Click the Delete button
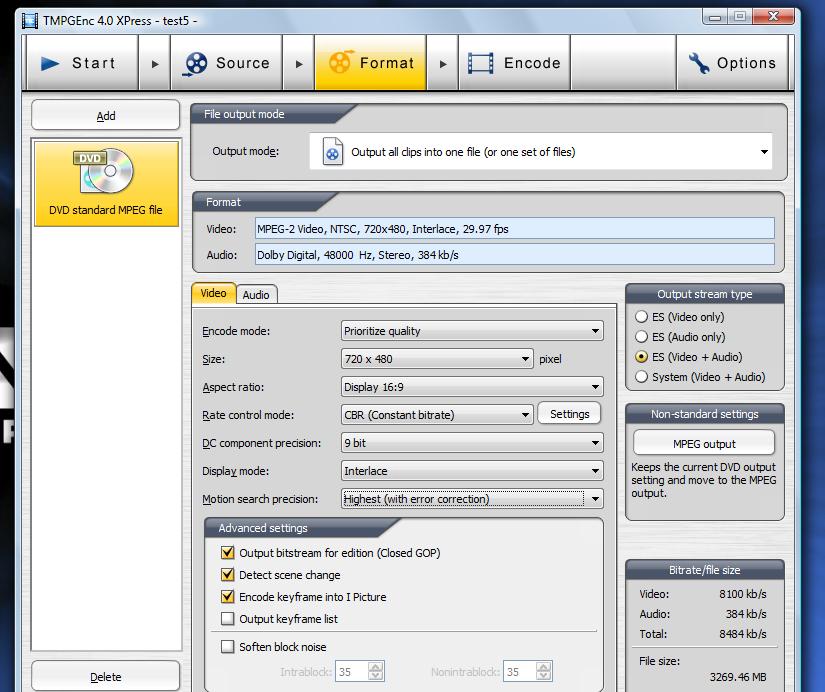The height and width of the screenshot is (692, 825). tap(106, 676)
